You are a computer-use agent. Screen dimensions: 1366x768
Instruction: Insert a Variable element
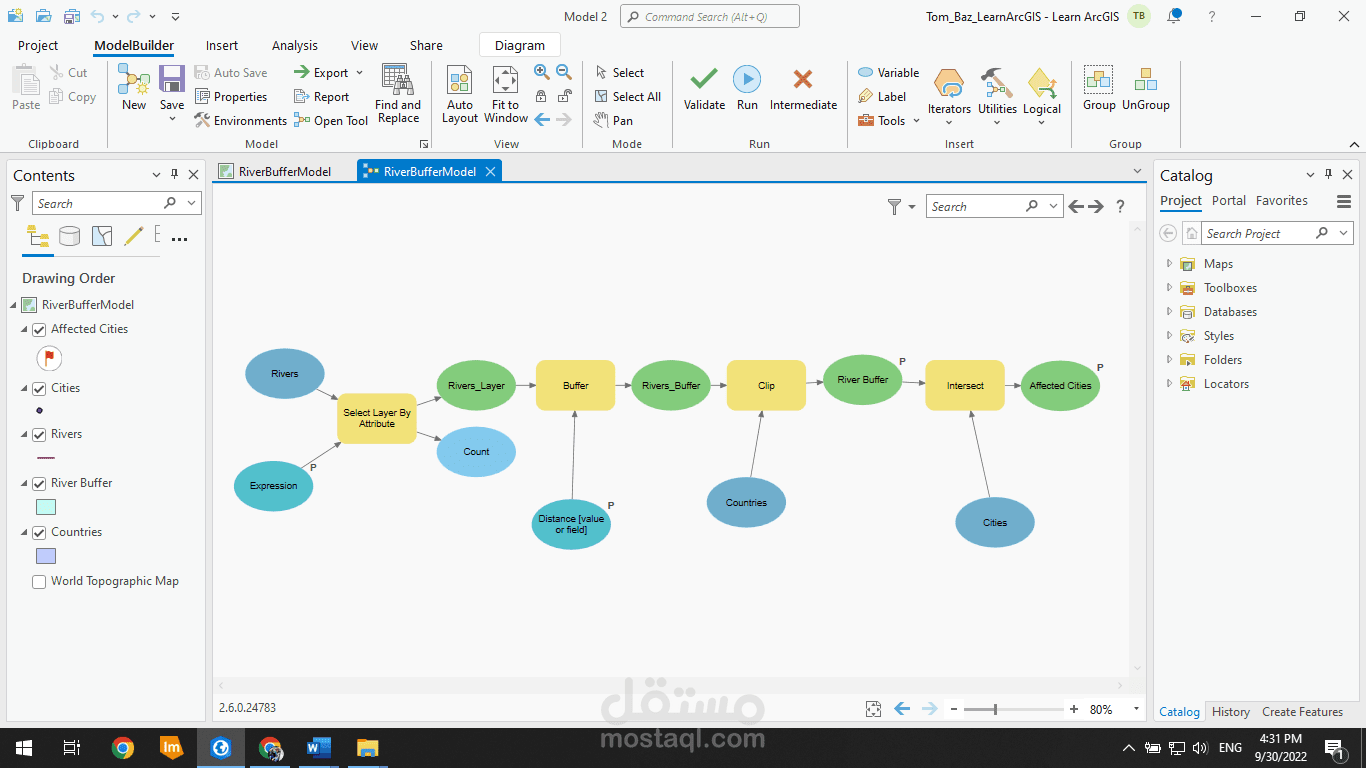[x=888, y=73]
